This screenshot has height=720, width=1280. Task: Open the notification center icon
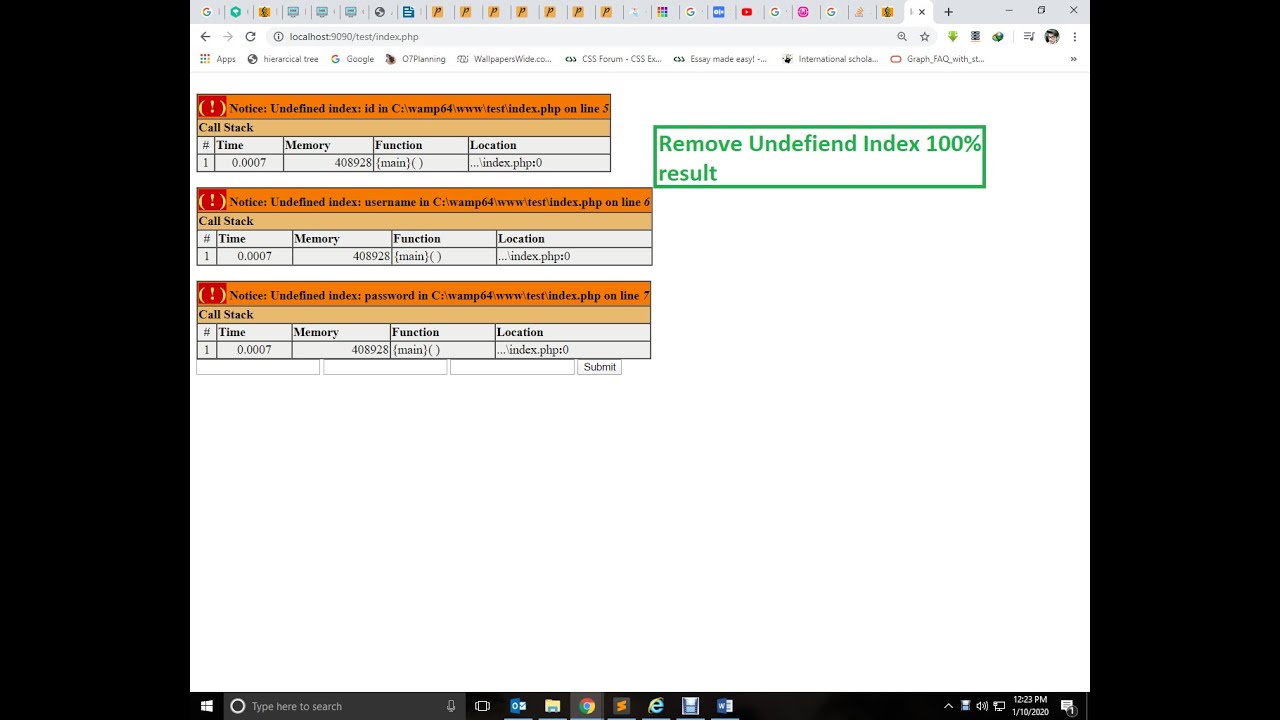[x=1068, y=706]
